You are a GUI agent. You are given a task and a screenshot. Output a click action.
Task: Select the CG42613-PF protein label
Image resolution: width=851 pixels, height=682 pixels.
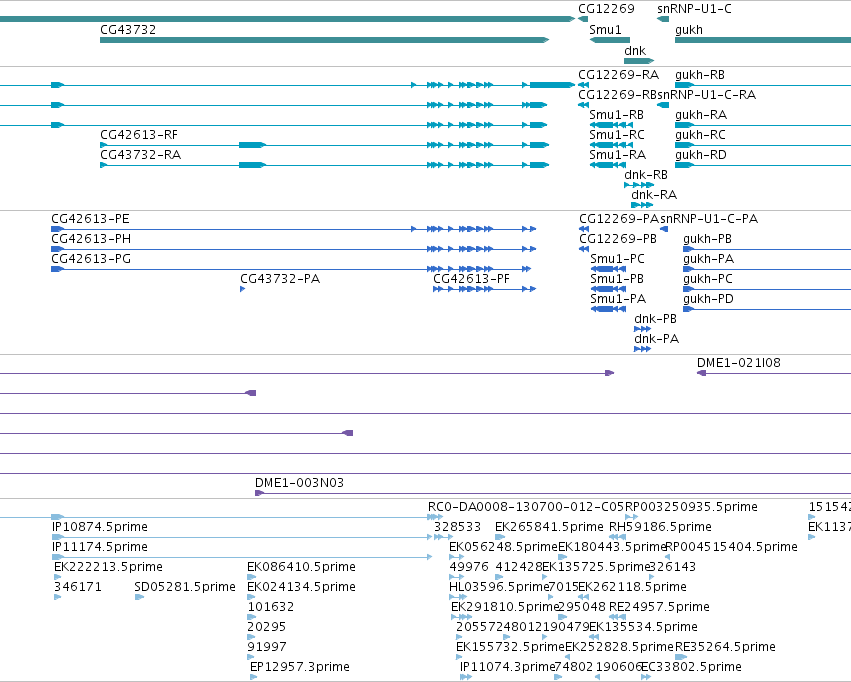[471, 279]
